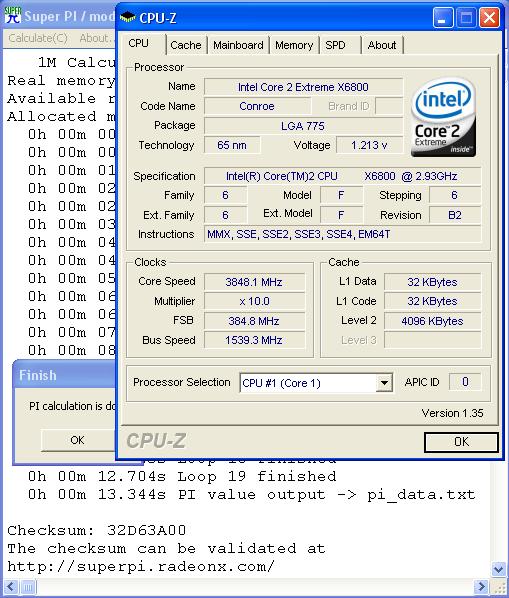Click the Package value 'LGA 775'

click(x=303, y=126)
